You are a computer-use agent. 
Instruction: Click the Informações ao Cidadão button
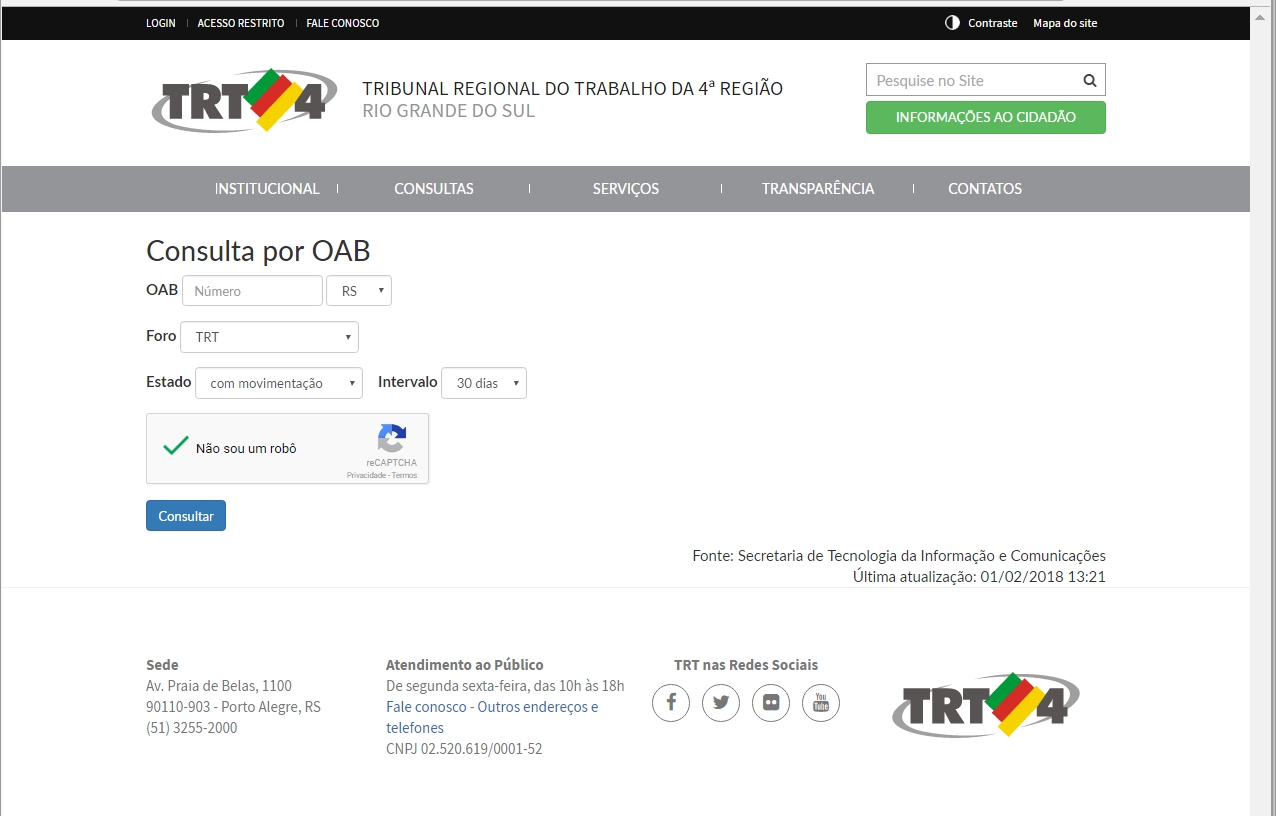coord(985,117)
